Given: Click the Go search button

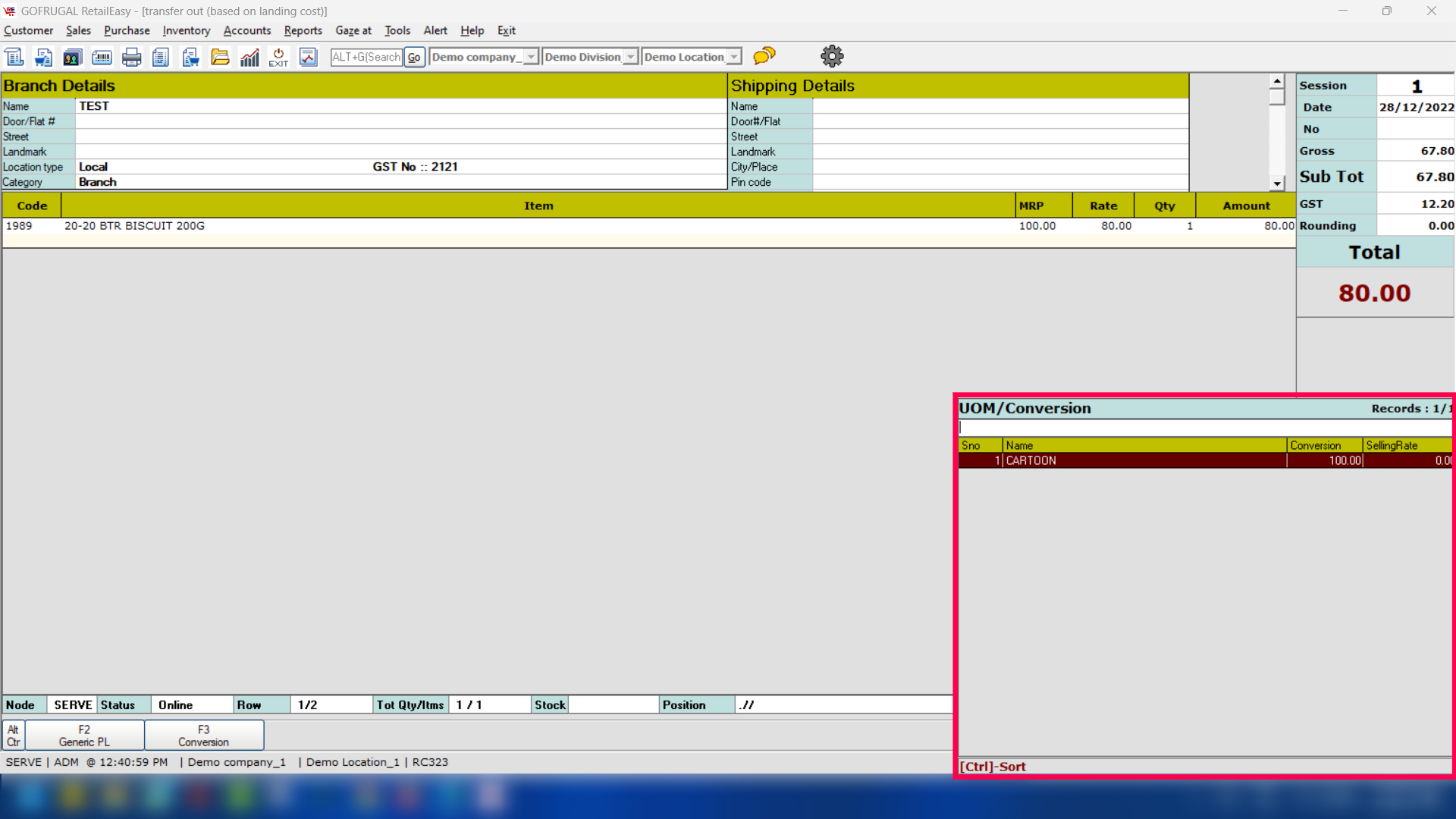Looking at the screenshot, I should [x=414, y=57].
